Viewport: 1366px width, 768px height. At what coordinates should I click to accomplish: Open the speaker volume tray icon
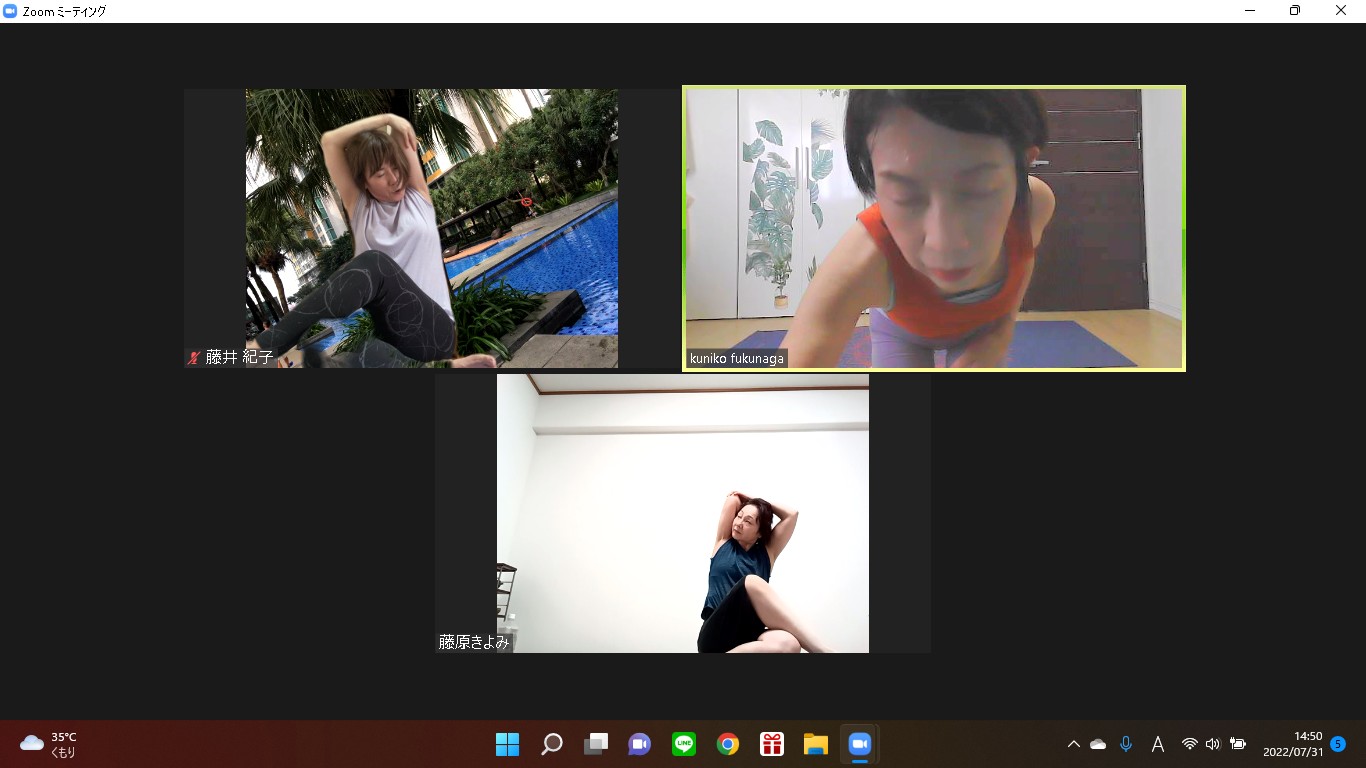1213,744
